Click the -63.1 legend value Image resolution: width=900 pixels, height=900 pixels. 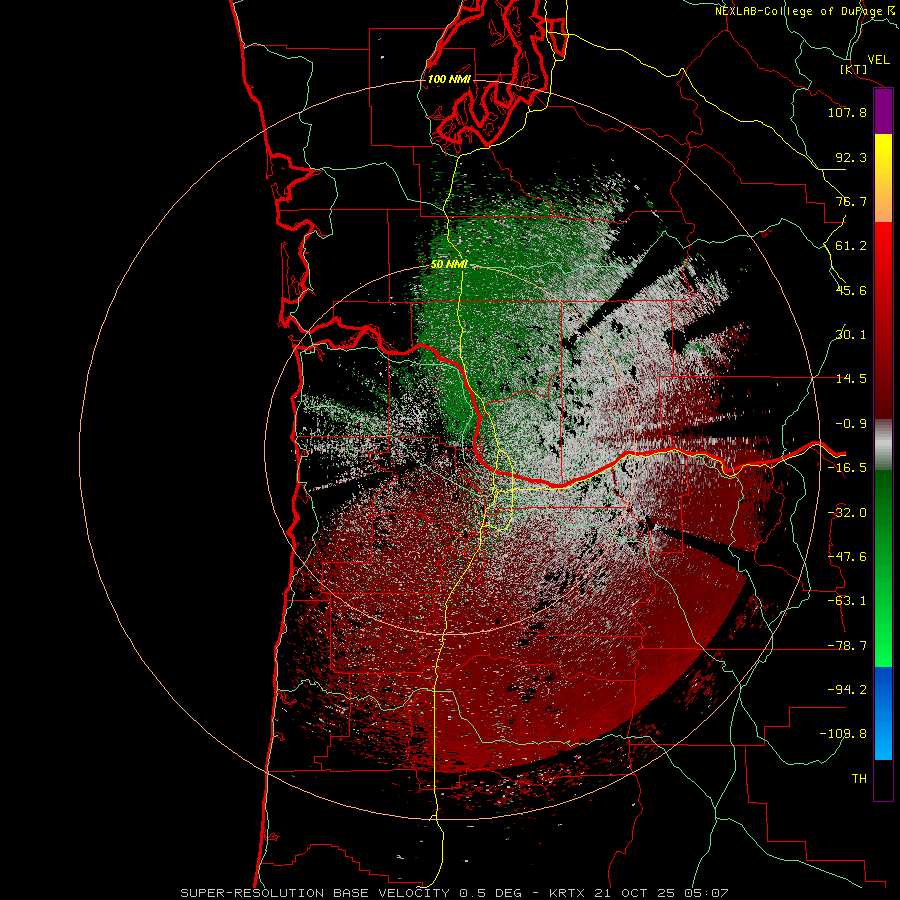tap(847, 601)
